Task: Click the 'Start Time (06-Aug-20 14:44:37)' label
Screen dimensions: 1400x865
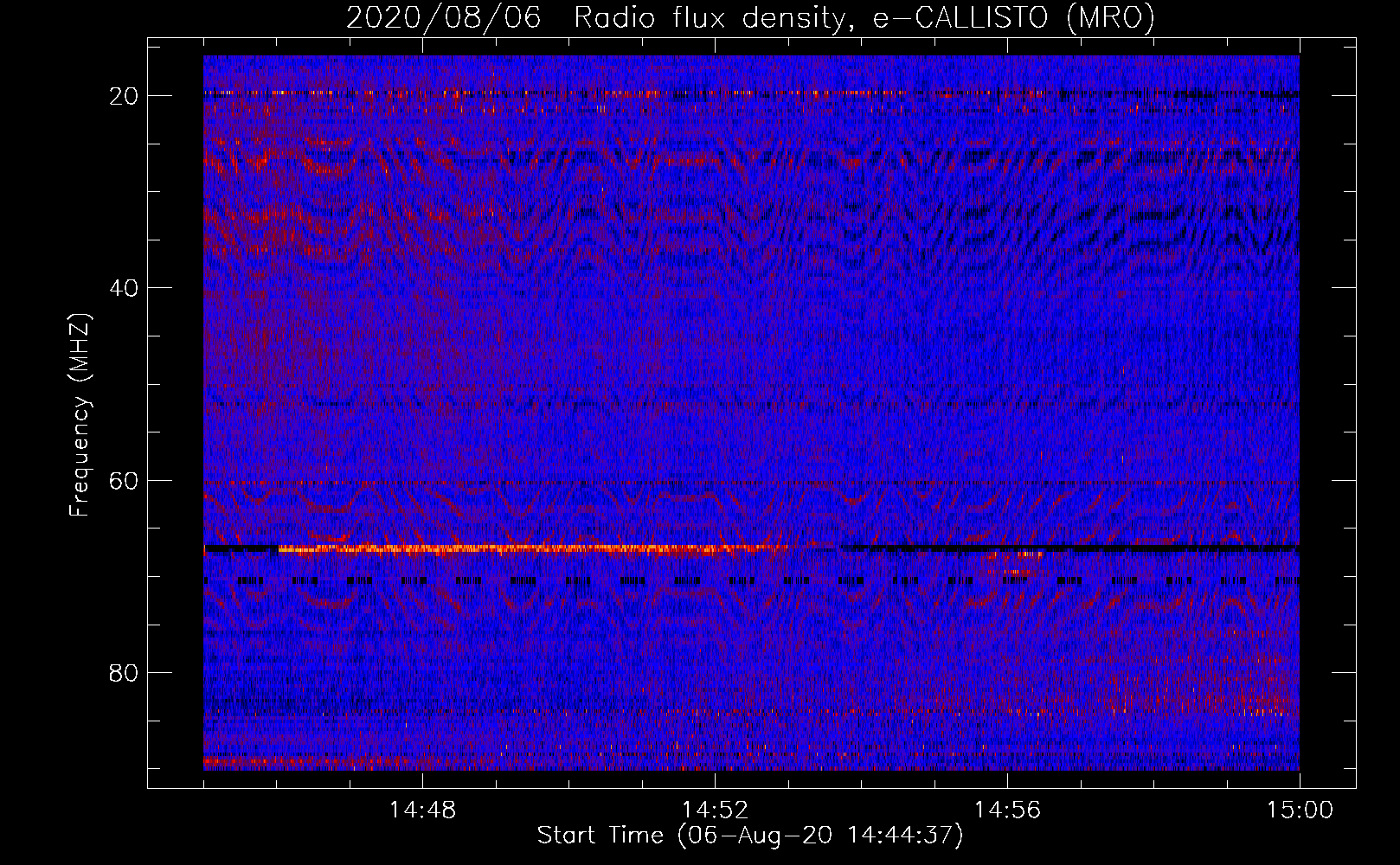Action: (x=750, y=836)
